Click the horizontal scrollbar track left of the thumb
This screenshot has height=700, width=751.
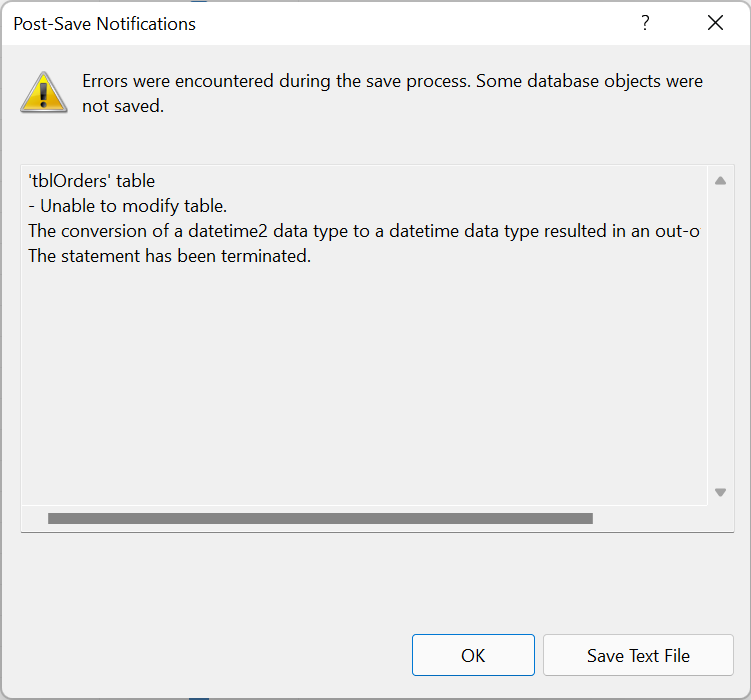tap(35, 519)
